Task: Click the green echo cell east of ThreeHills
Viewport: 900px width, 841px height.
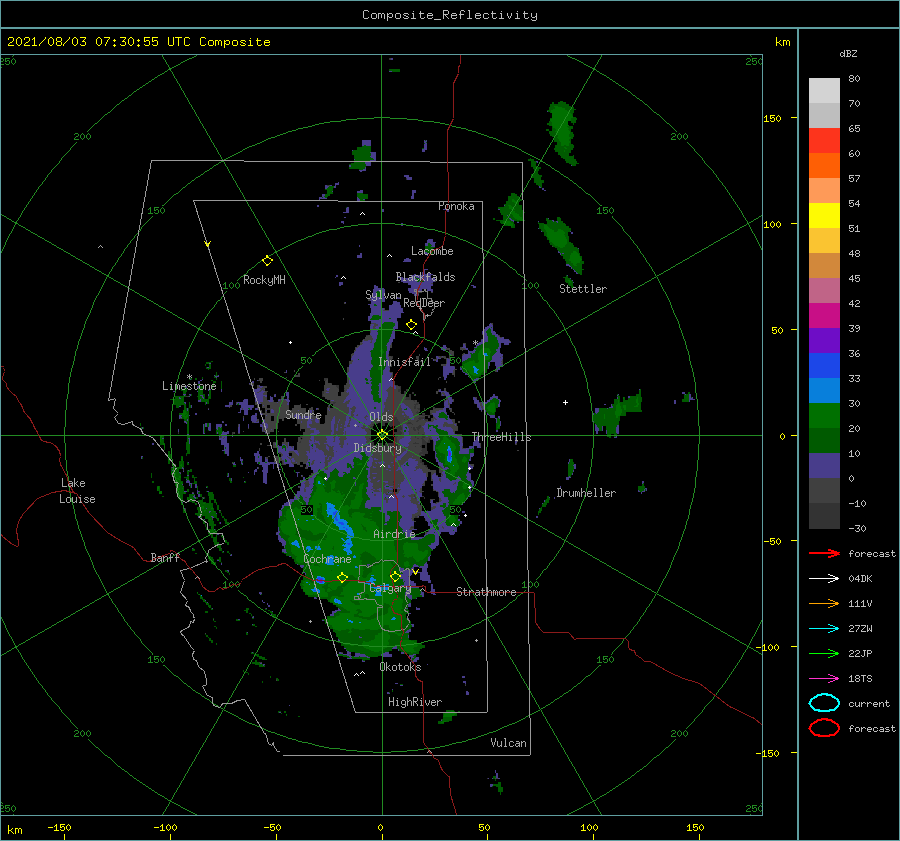Action: coord(616,412)
